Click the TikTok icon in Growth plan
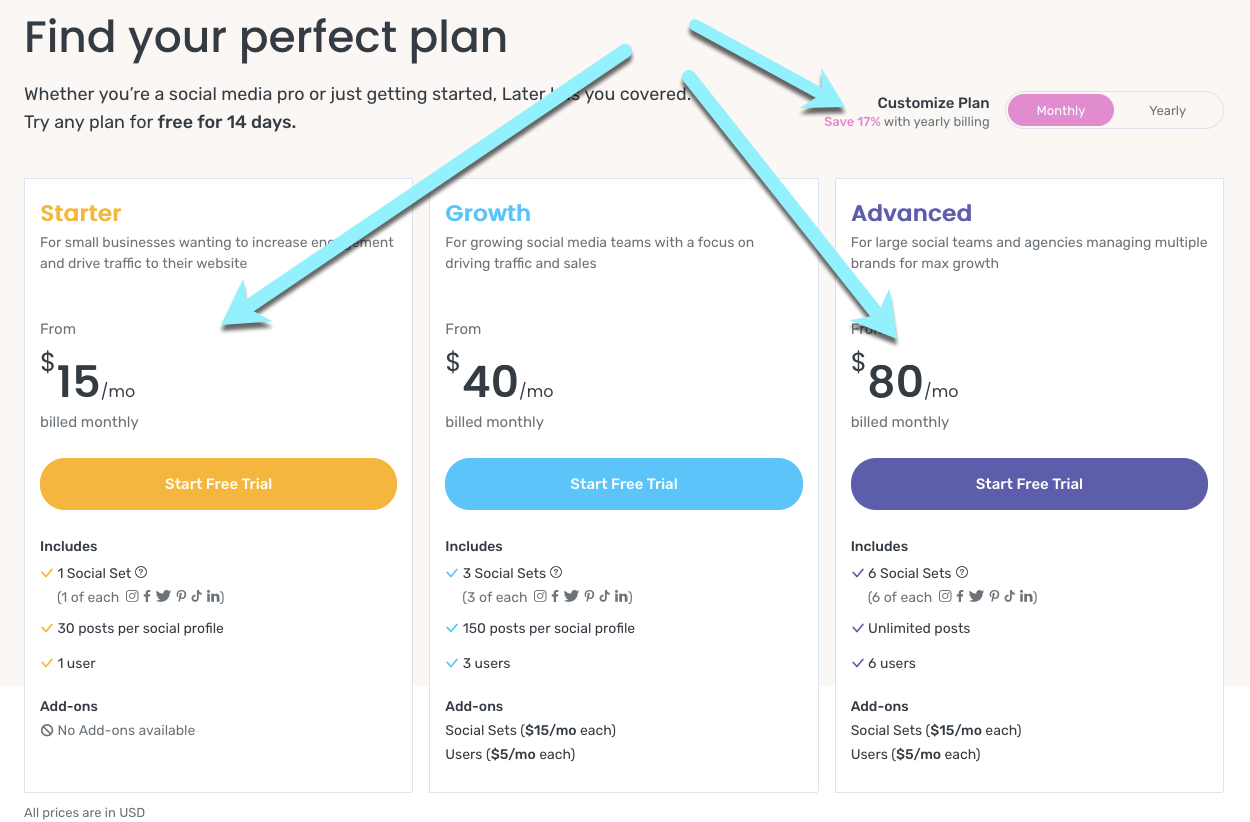Screen dimensions: 1250x822 coord(604,596)
